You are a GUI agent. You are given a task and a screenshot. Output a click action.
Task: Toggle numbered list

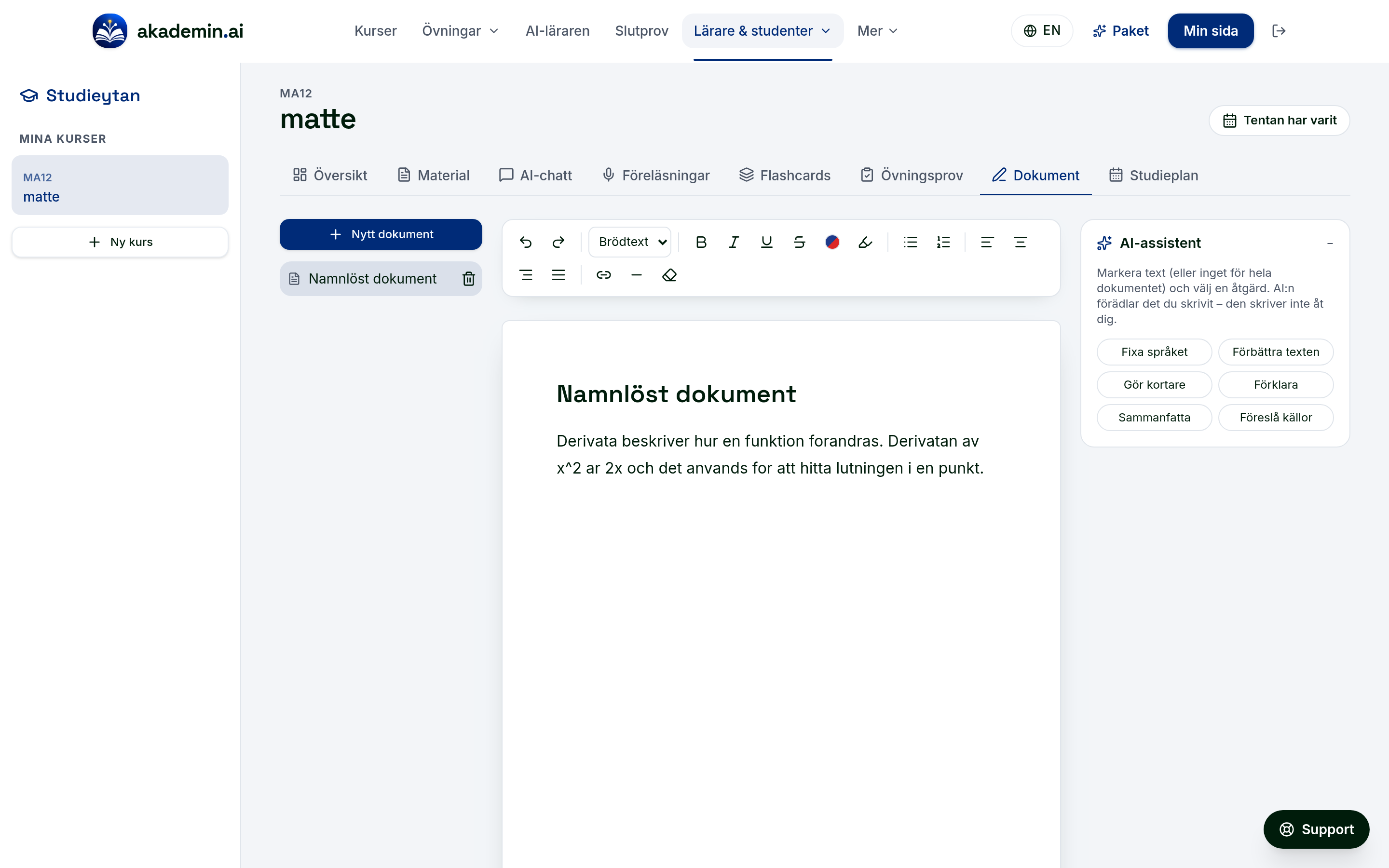coord(943,242)
